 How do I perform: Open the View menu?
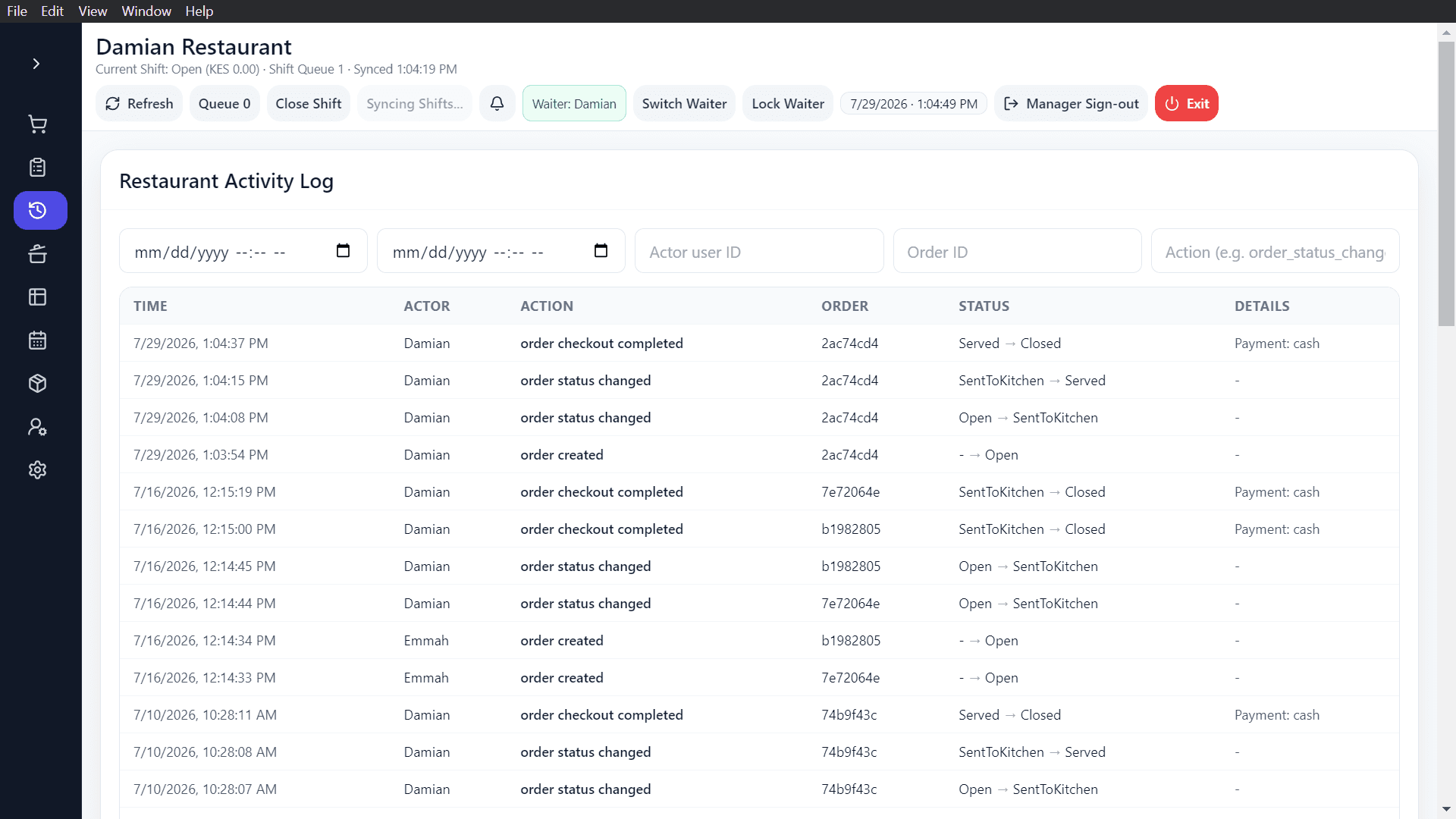click(x=93, y=11)
